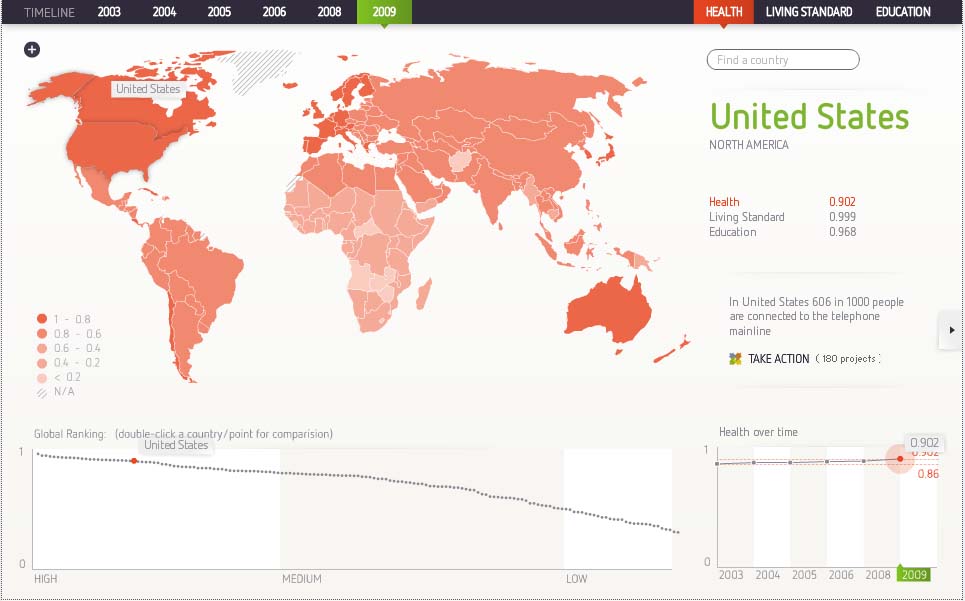Open the Take Action projects link
This screenshot has width=965, height=601.
779,359
